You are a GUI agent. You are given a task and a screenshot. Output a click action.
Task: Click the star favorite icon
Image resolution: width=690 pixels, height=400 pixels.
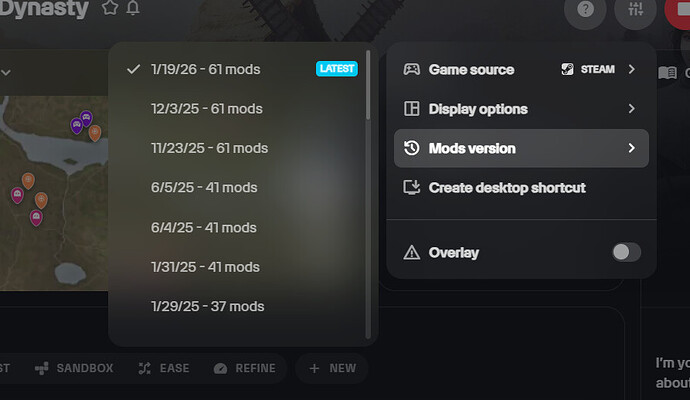point(110,7)
